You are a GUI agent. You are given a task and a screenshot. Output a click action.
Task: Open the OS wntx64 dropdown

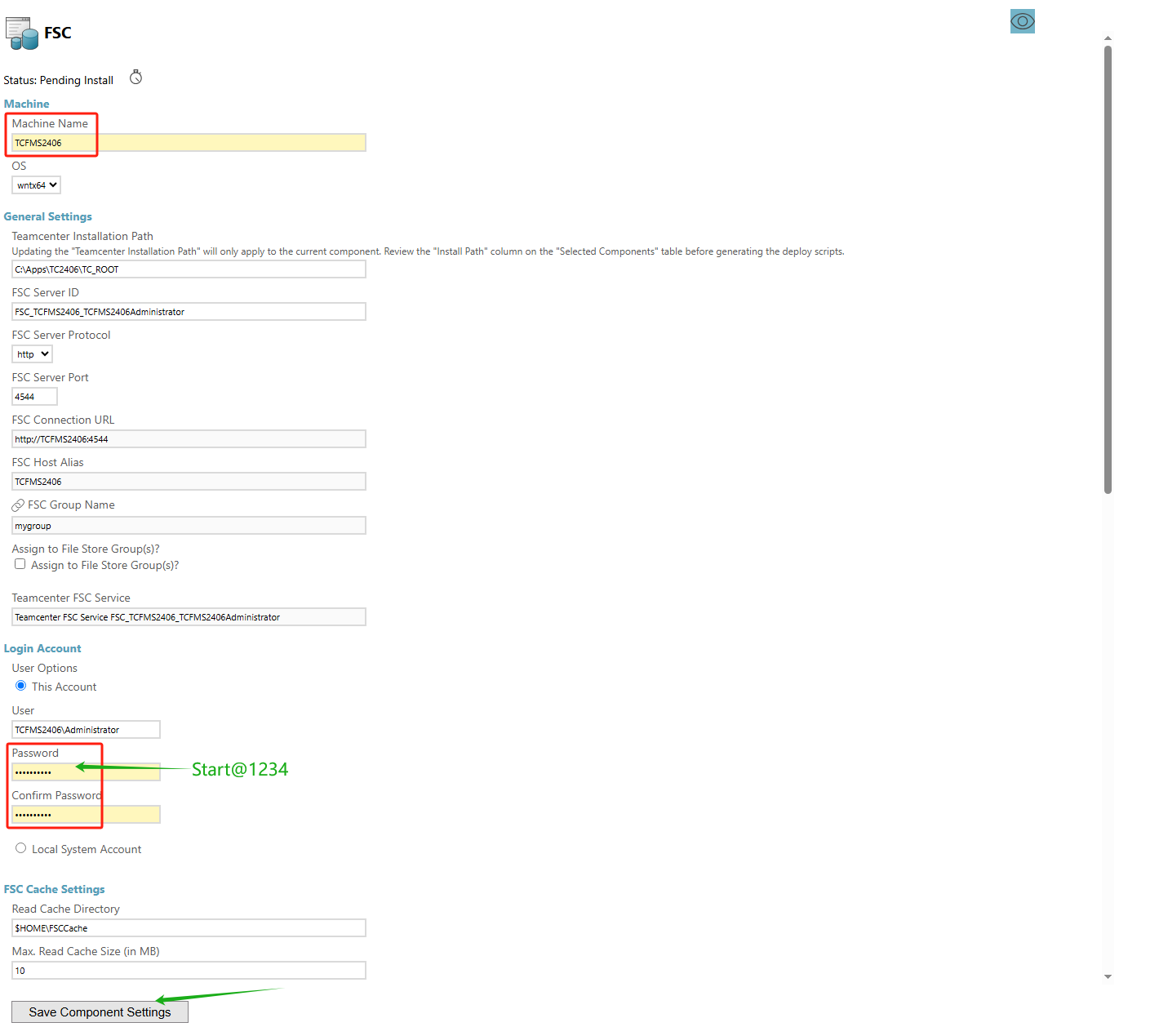[x=37, y=185]
